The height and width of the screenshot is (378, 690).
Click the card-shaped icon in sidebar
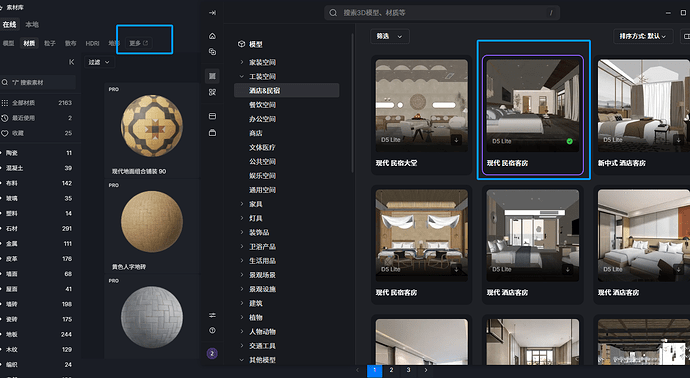[212, 116]
